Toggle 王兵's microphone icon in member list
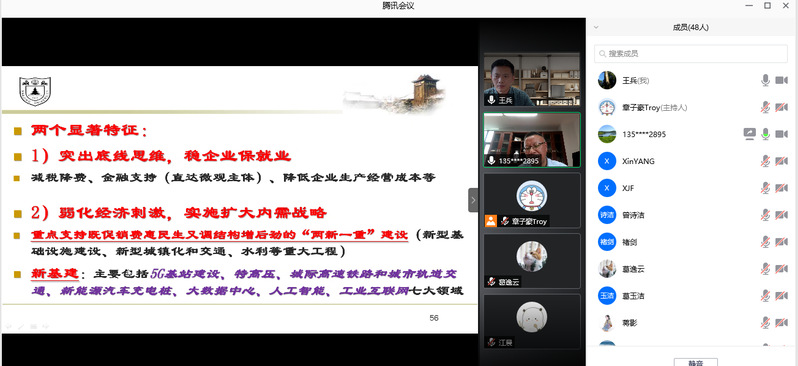The height and width of the screenshot is (366, 798). click(765, 80)
